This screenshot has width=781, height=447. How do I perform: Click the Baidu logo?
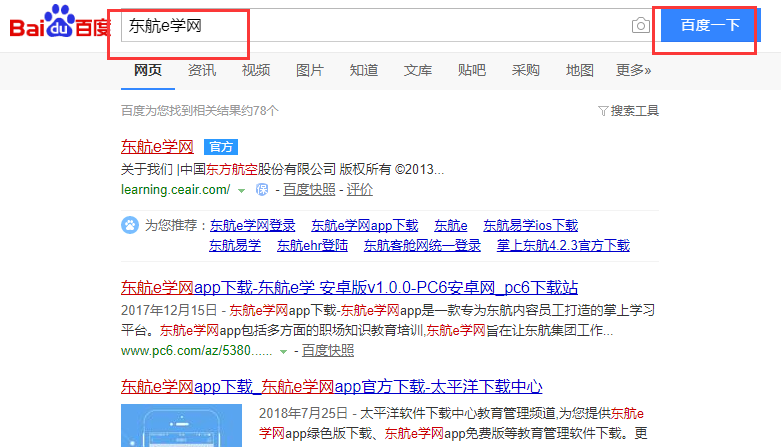tap(60, 22)
